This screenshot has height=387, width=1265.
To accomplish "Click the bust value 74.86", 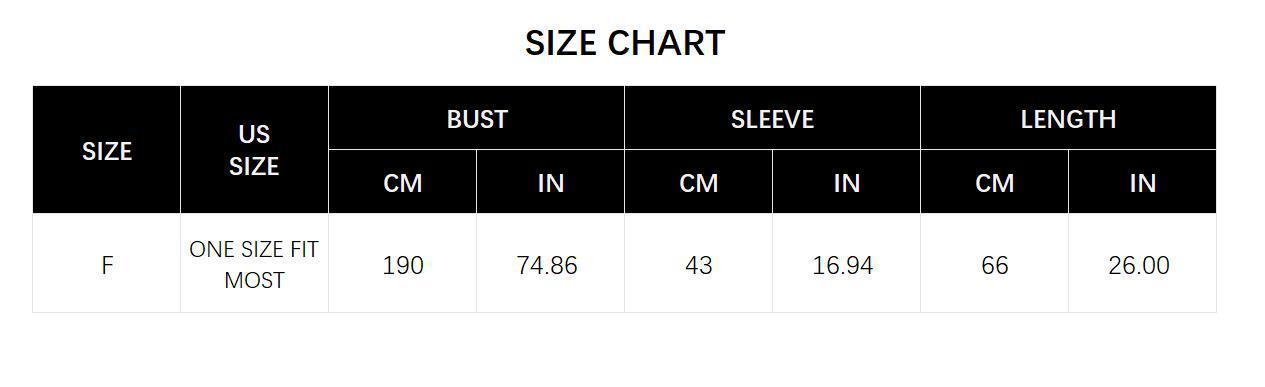I will coord(547,265).
